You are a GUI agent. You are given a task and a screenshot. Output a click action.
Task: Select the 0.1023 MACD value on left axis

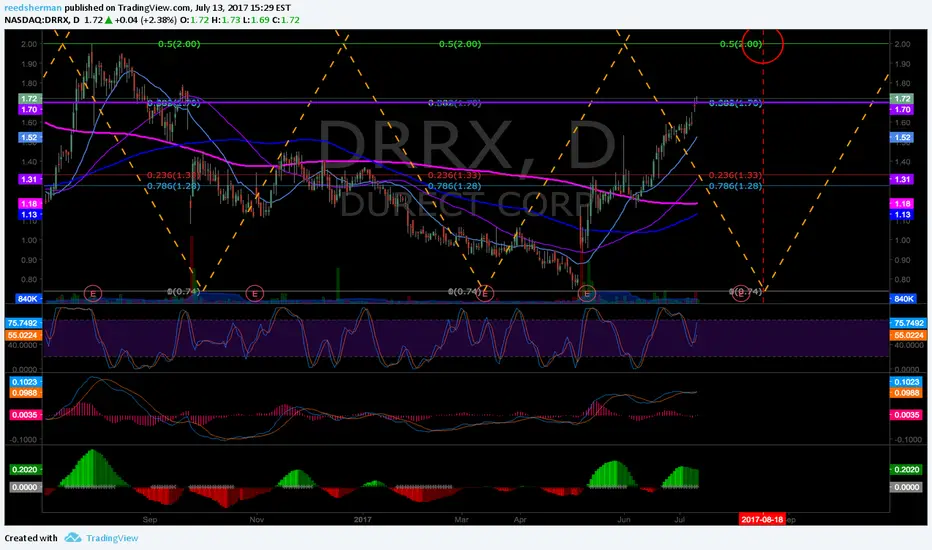pyautogui.click(x=24, y=382)
